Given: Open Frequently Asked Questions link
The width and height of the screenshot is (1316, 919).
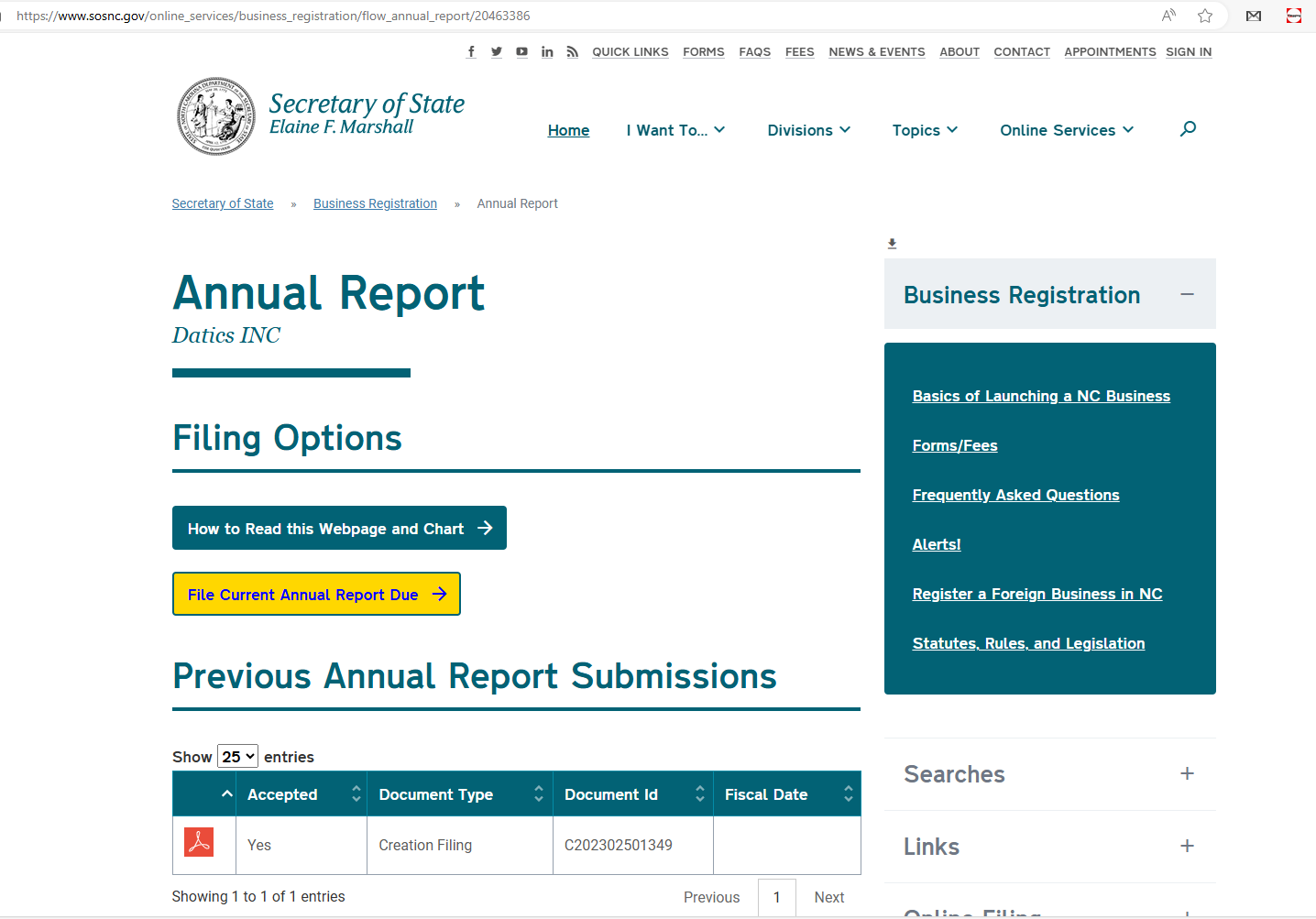Looking at the screenshot, I should pyautogui.click(x=1015, y=495).
